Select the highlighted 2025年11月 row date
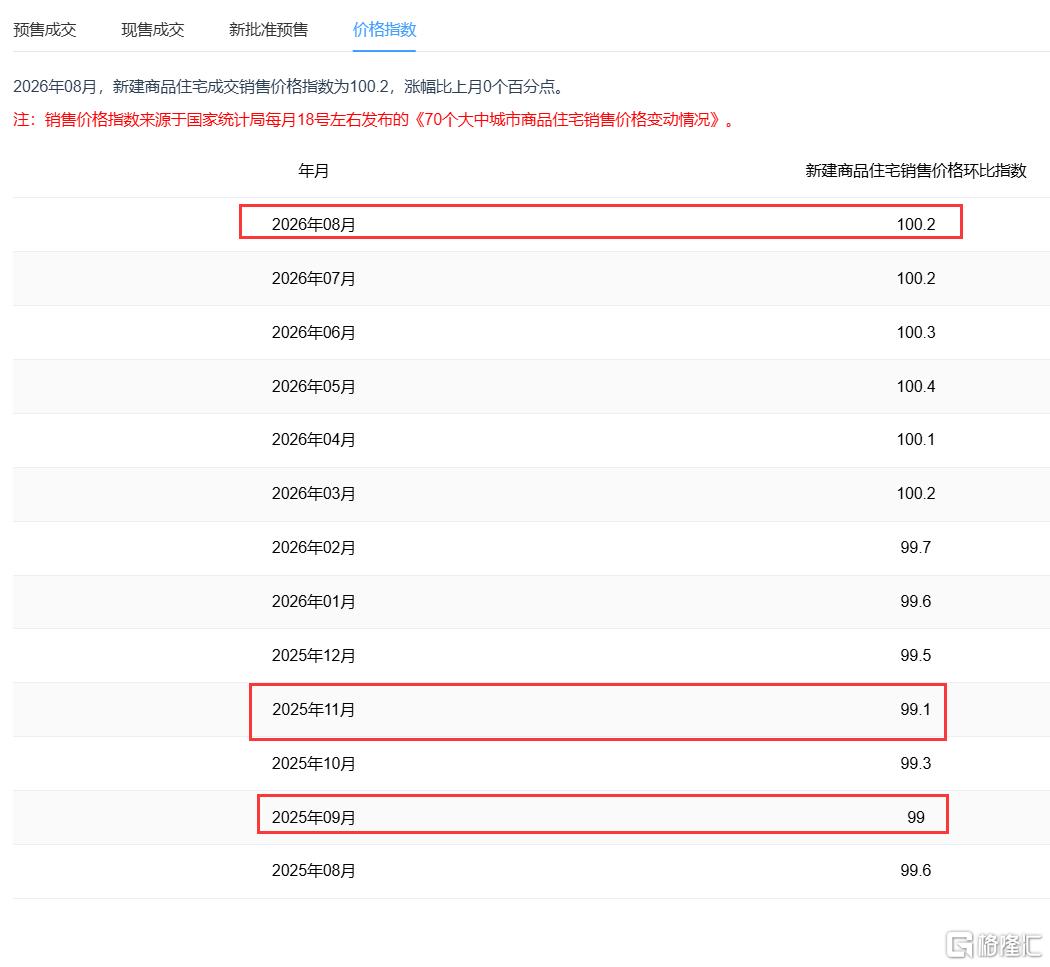The width and height of the screenshot is (1050, 967). tap(313, 709)
